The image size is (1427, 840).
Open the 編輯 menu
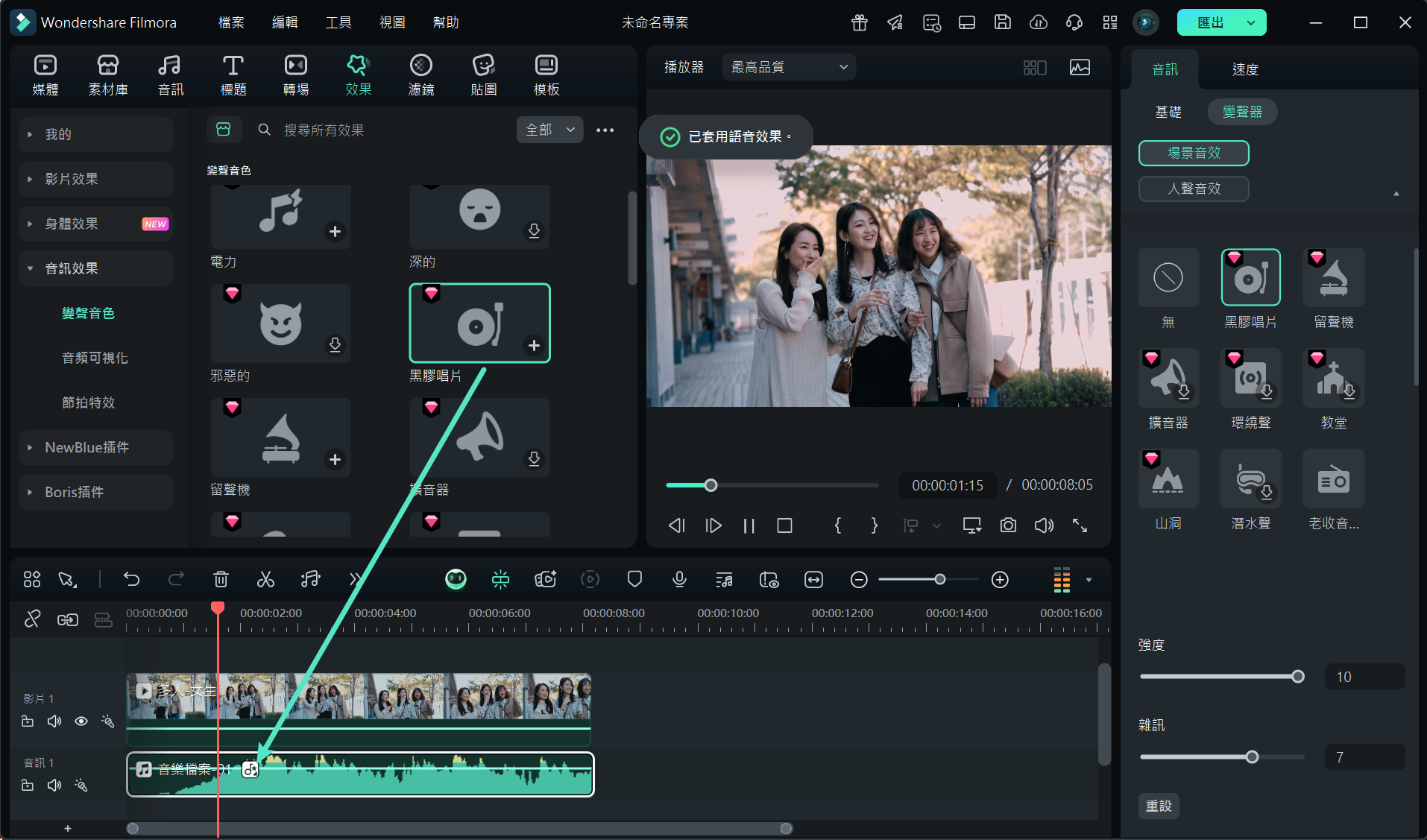(285, 22)
